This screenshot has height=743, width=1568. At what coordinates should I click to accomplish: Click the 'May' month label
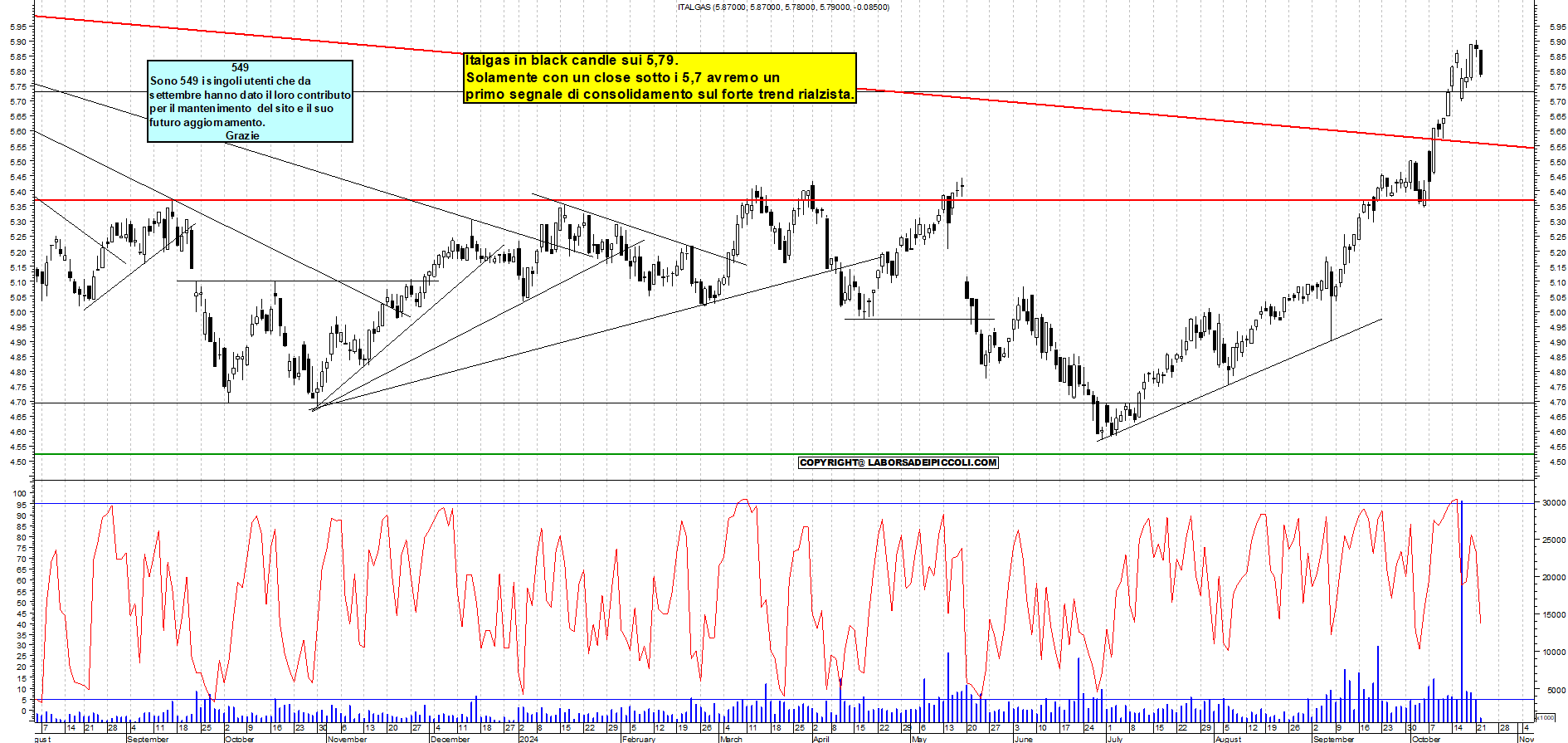click(919, 739)
